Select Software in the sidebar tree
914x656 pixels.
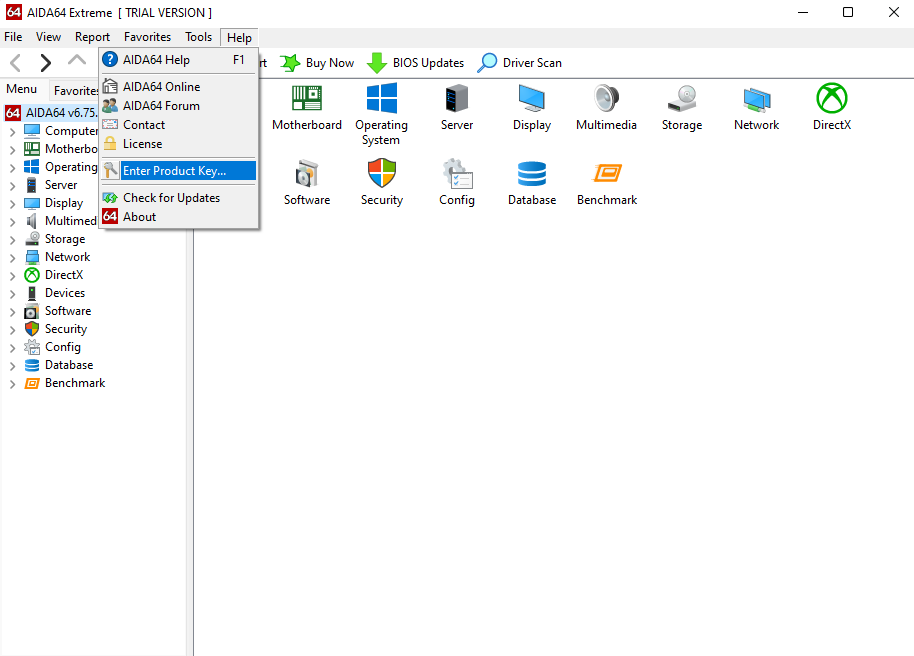[x=68, y=311]
